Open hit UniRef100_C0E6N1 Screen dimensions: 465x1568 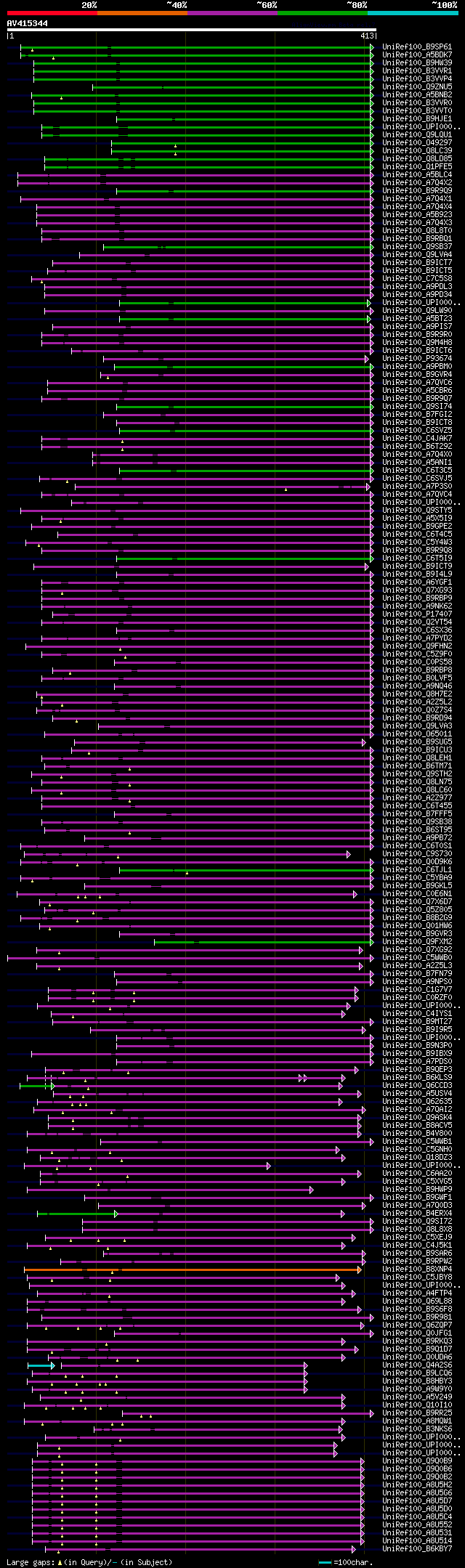pos(417,894)
